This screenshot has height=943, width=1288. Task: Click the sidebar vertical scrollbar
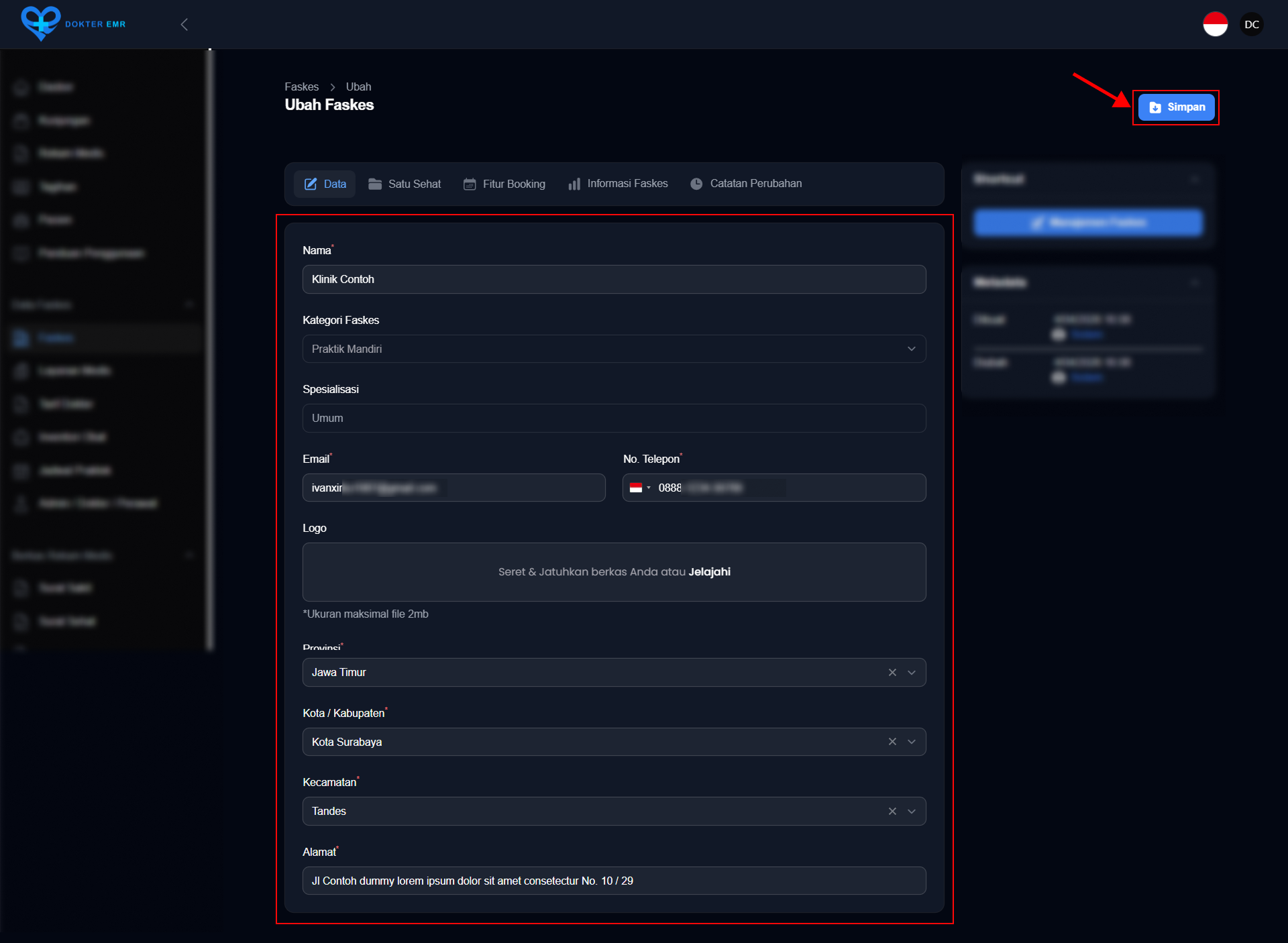pyautogui.click(x=210, y=349)
